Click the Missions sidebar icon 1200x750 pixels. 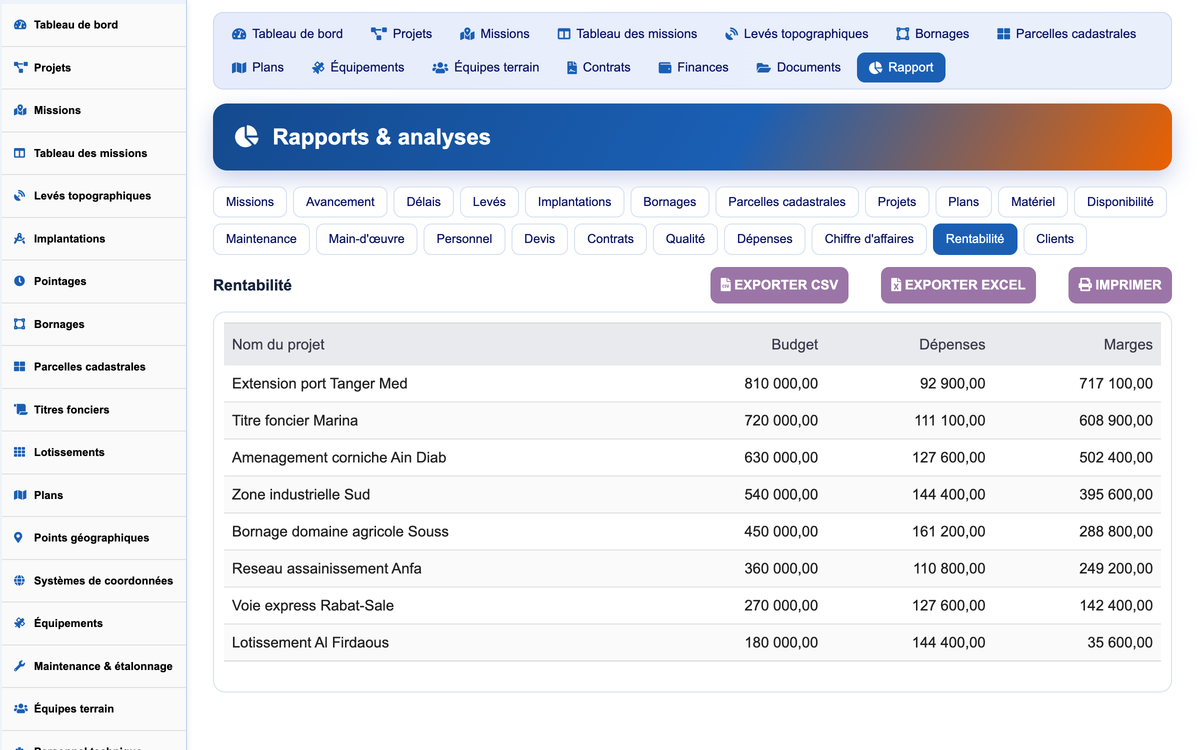pos(20,110)
